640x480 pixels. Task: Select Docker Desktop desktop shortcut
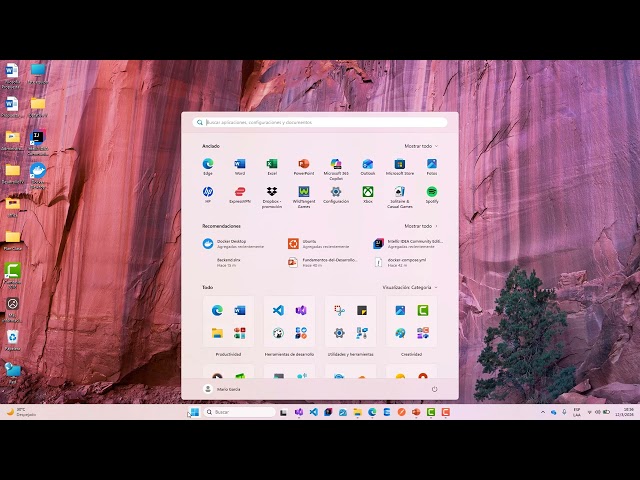(x=38, y=176)
